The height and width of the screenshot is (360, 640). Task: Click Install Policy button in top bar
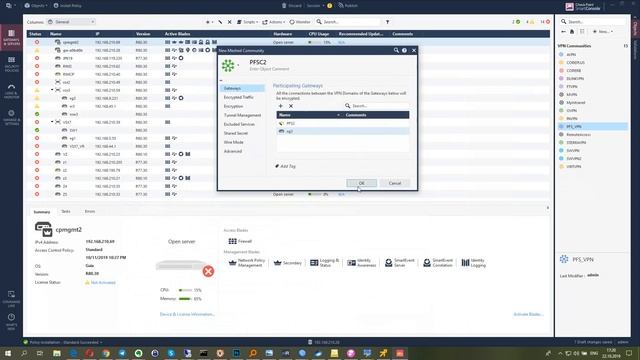tap(68, 6)
